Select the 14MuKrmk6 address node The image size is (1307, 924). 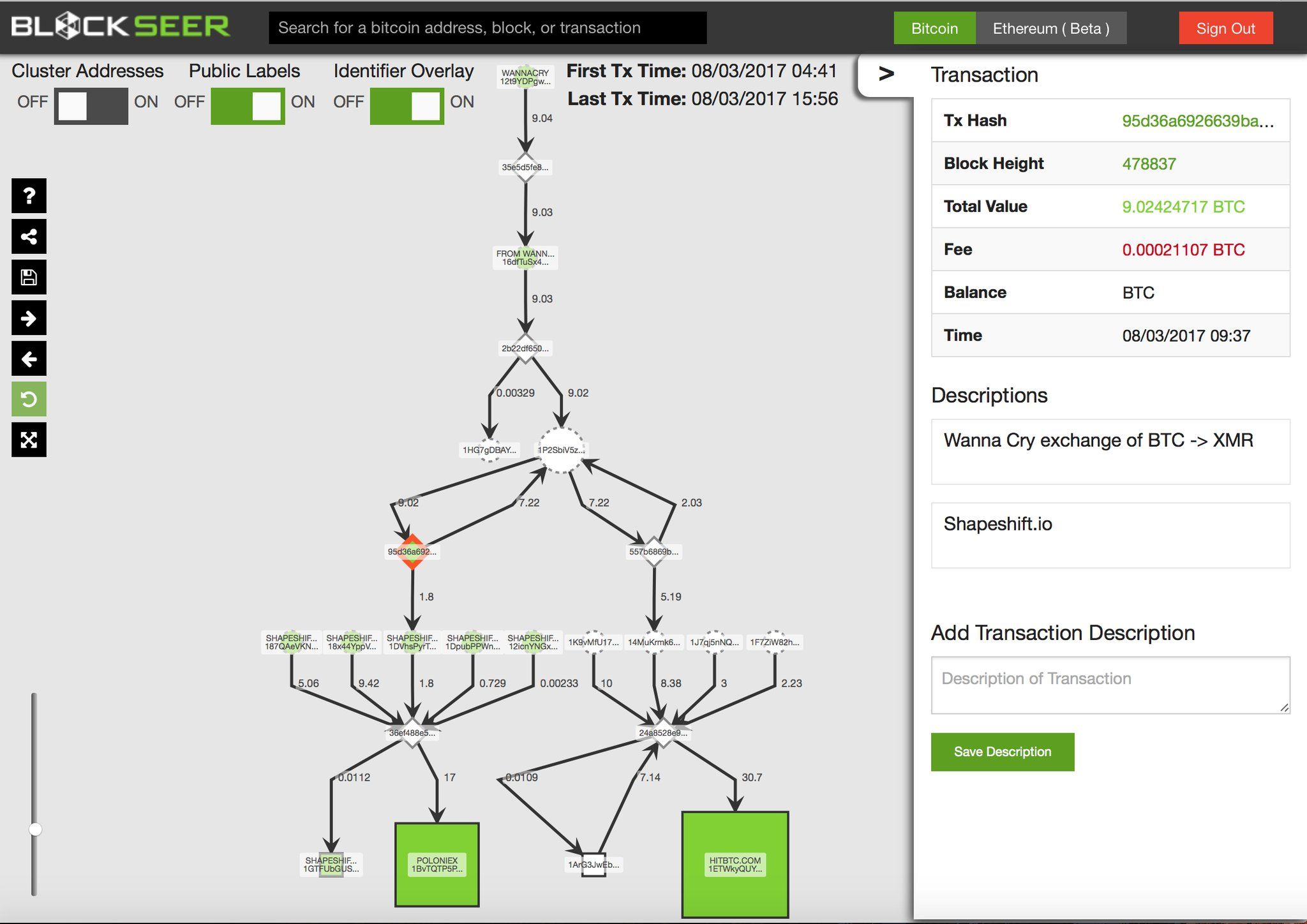coord(653,642)
